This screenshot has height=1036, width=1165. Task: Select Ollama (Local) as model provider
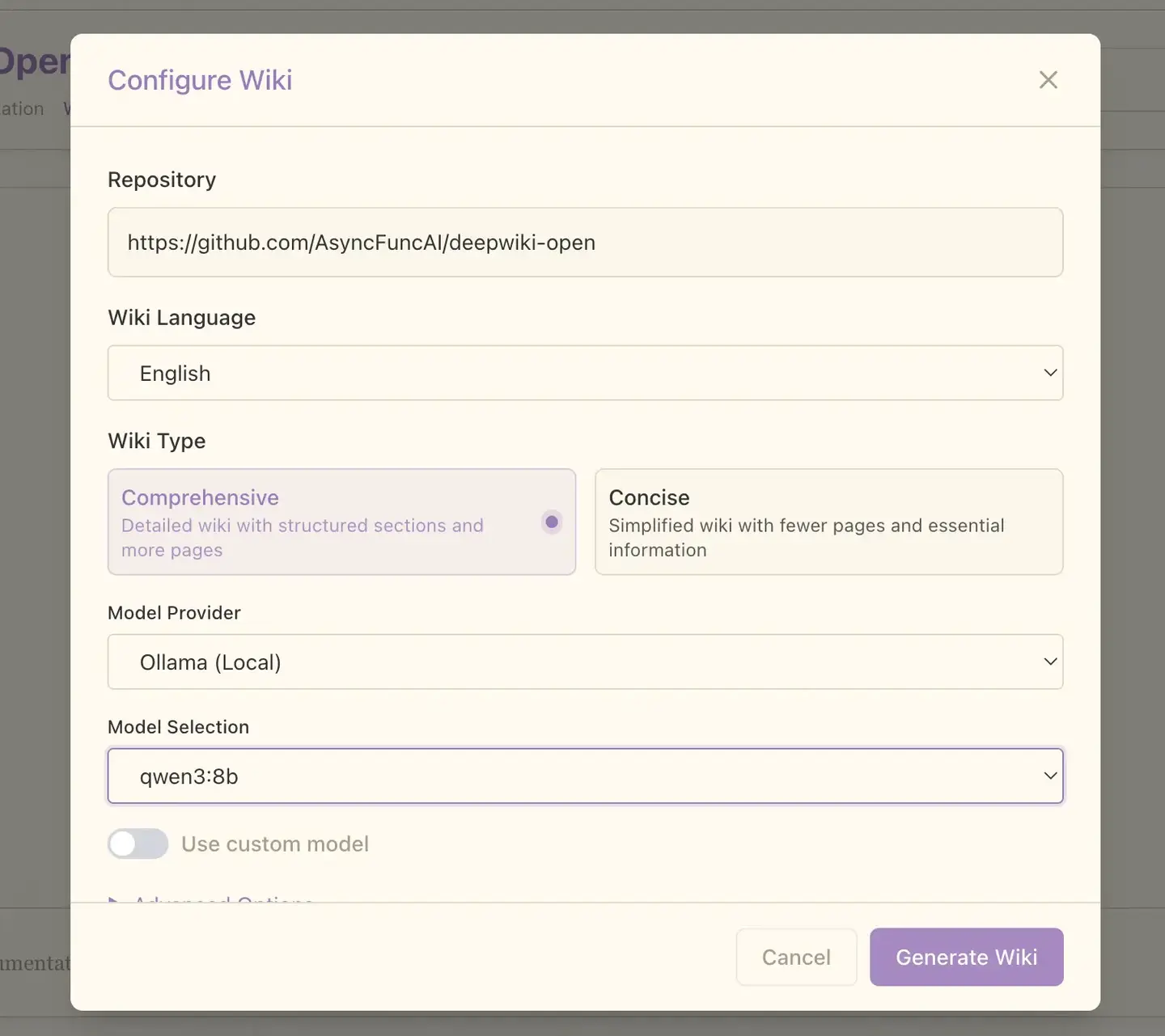585,662
